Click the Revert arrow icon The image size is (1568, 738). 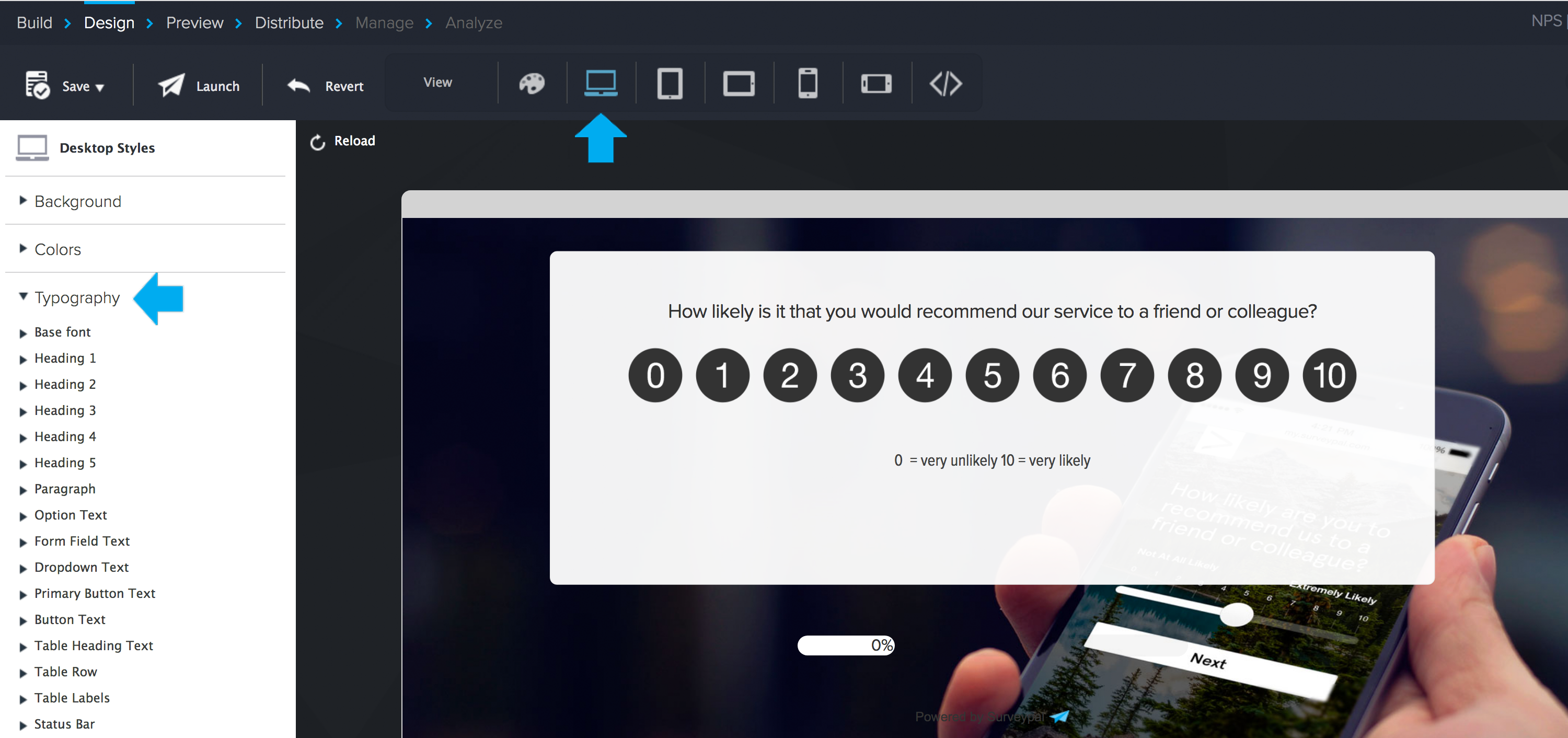(298, 85)
